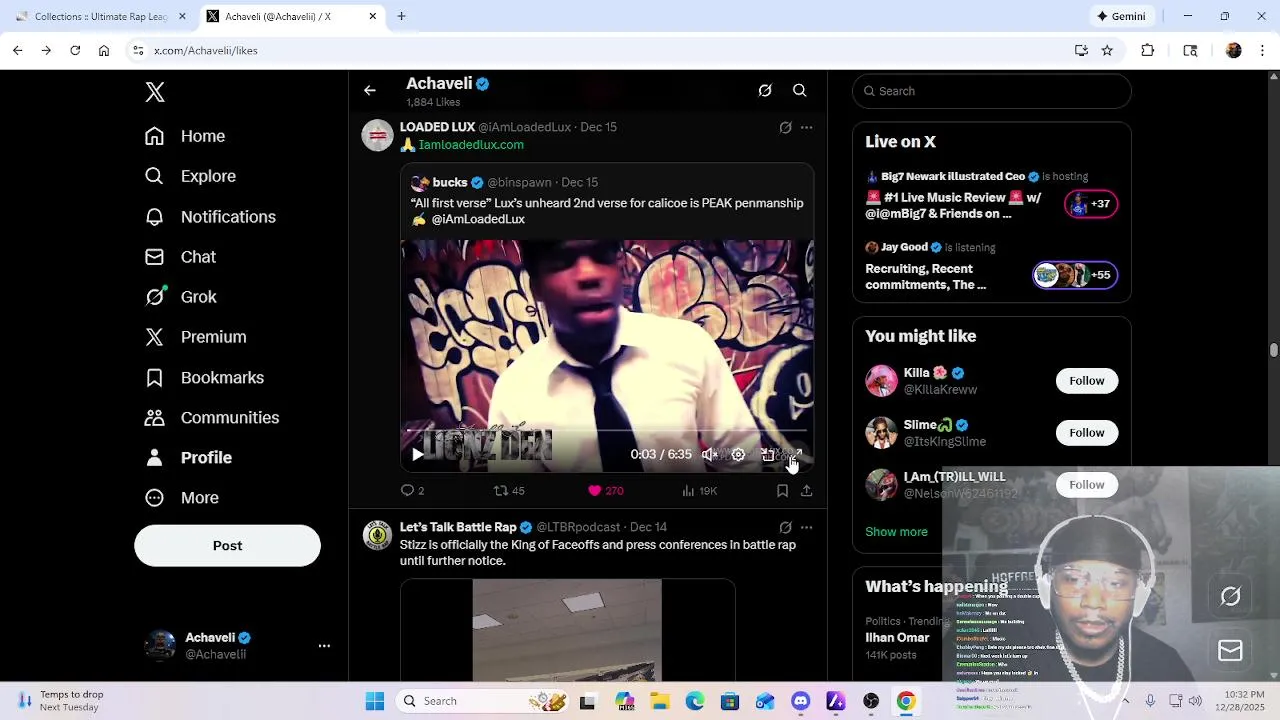Unmute the video with the speaker icon

[x=709, y=455]
